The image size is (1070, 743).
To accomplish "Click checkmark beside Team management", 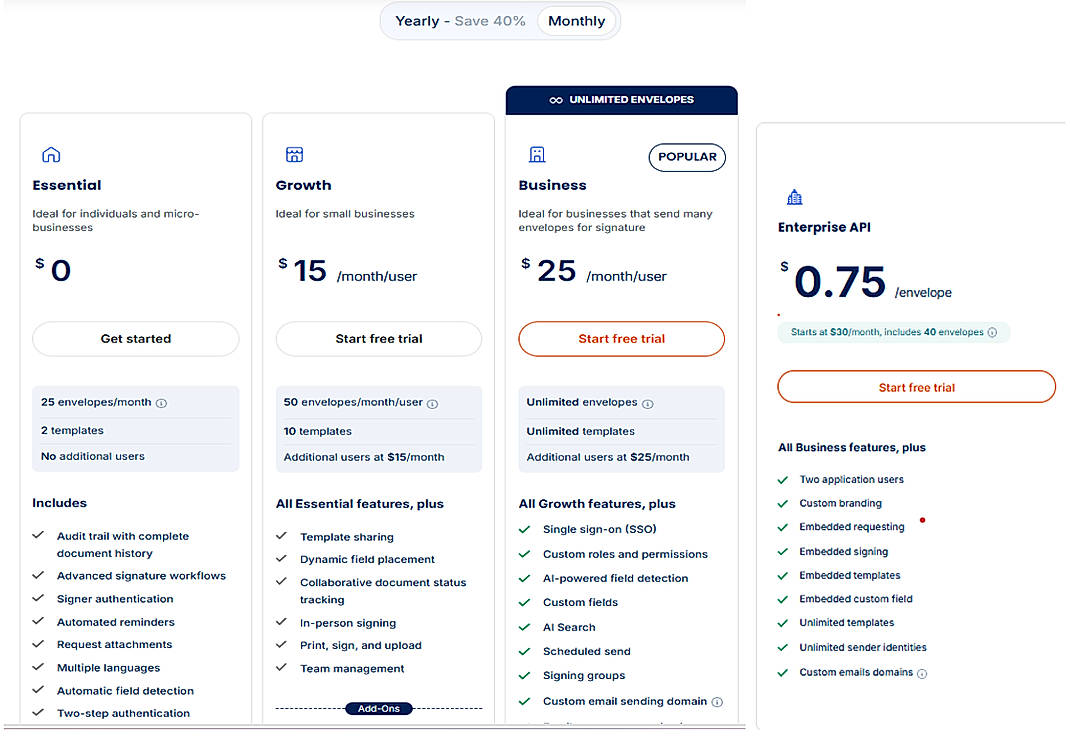I will (281, 667).
